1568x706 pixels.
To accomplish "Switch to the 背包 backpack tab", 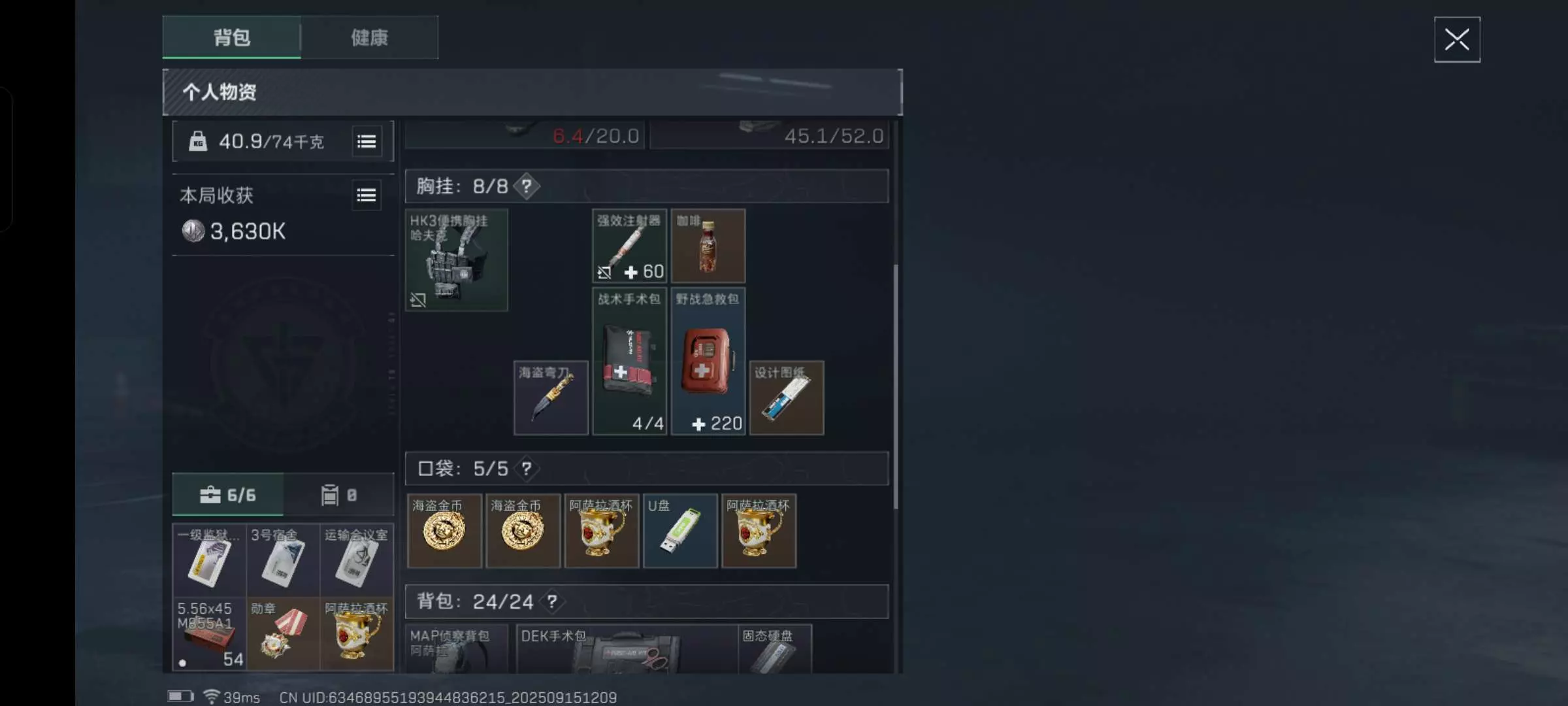I will coord(232,37).
